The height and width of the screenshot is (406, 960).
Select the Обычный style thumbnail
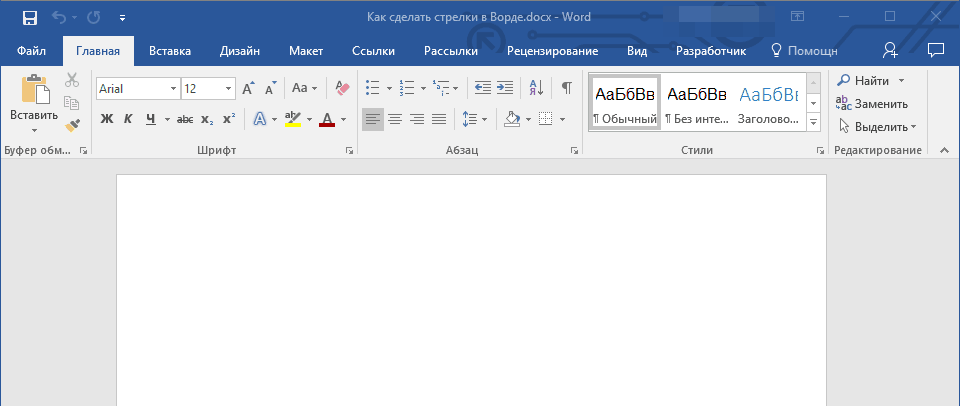tap(625, 102)
